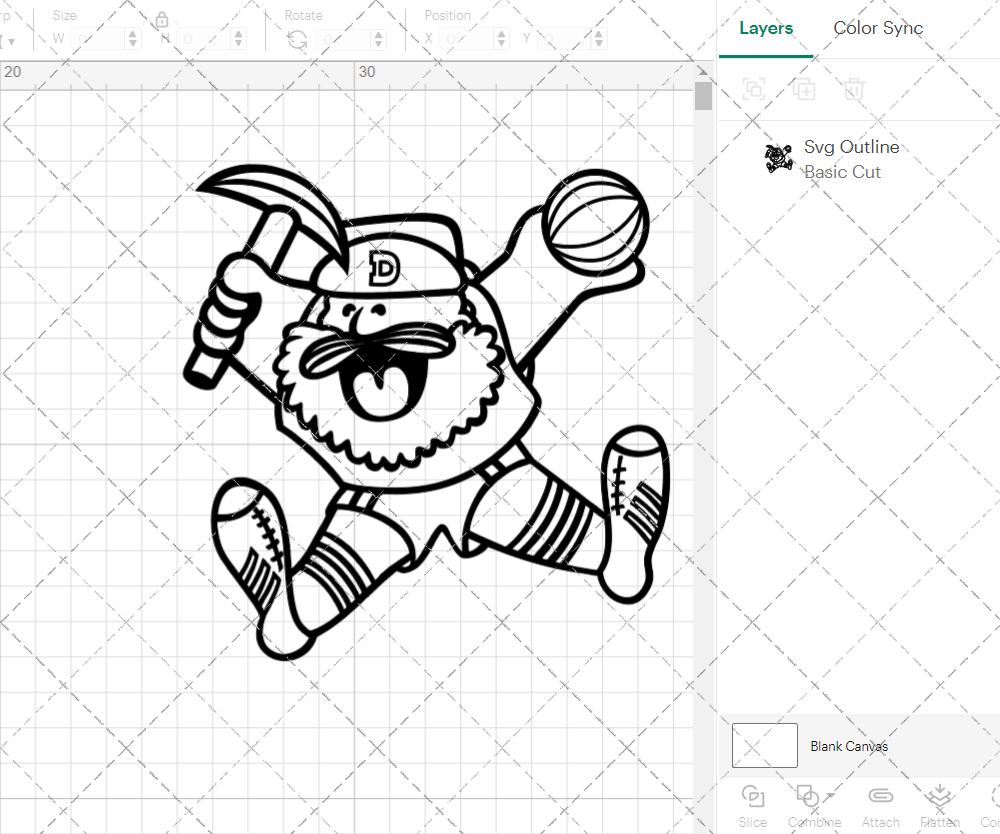Click the Blank Canvas white color swatch
1000x834 pixels.
click(x=764, y=745)
